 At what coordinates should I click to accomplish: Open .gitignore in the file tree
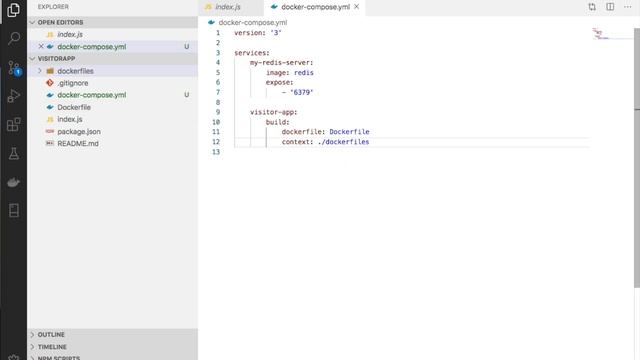[x=113, y=83]
